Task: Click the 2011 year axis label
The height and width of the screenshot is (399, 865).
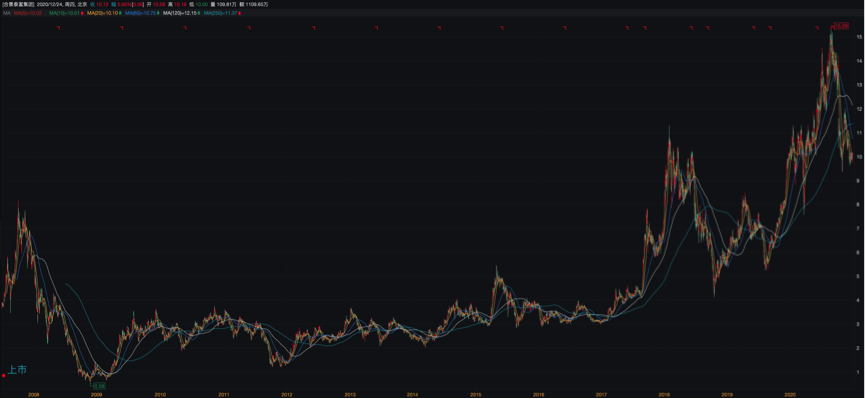Action: 223,395
